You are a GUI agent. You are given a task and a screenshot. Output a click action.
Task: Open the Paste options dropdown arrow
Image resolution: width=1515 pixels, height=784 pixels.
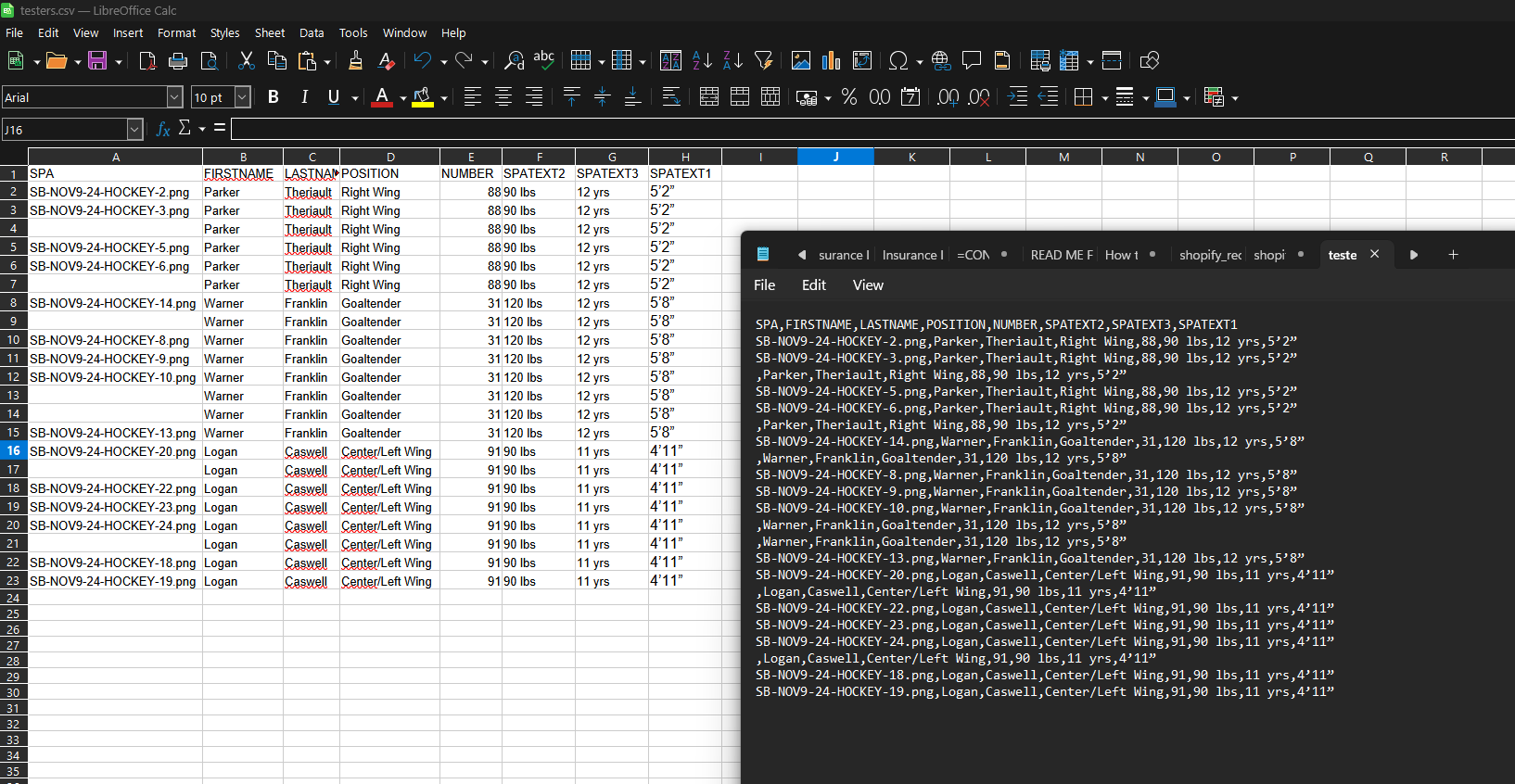[327, 62]
